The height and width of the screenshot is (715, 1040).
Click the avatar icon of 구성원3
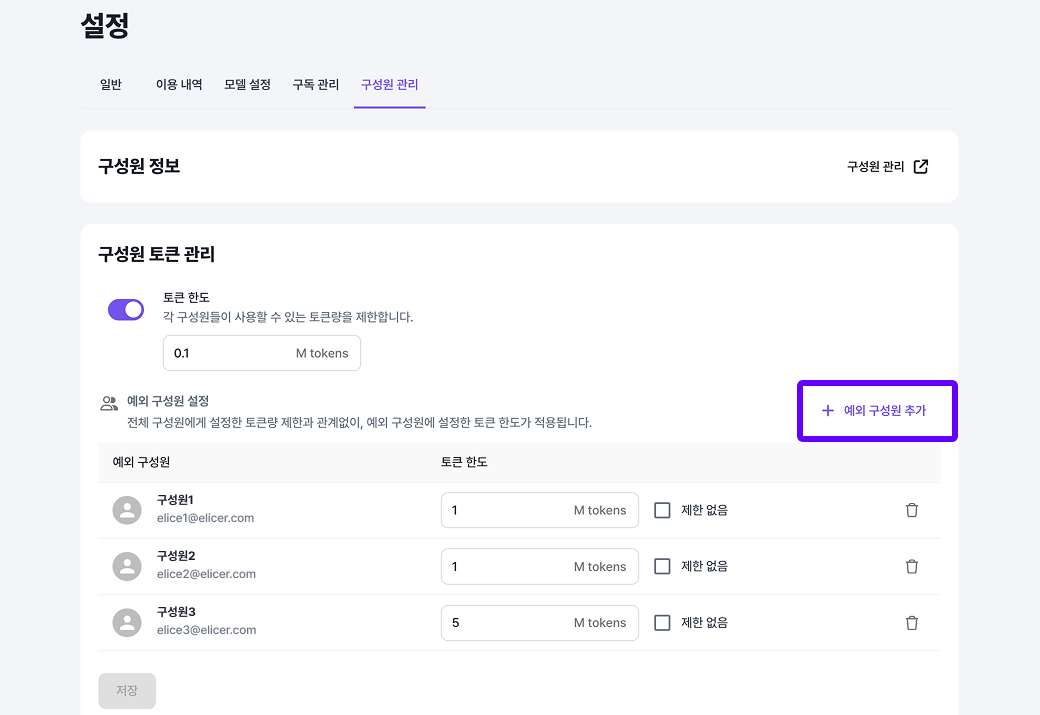pyautogui.click(x=126, y=622)
